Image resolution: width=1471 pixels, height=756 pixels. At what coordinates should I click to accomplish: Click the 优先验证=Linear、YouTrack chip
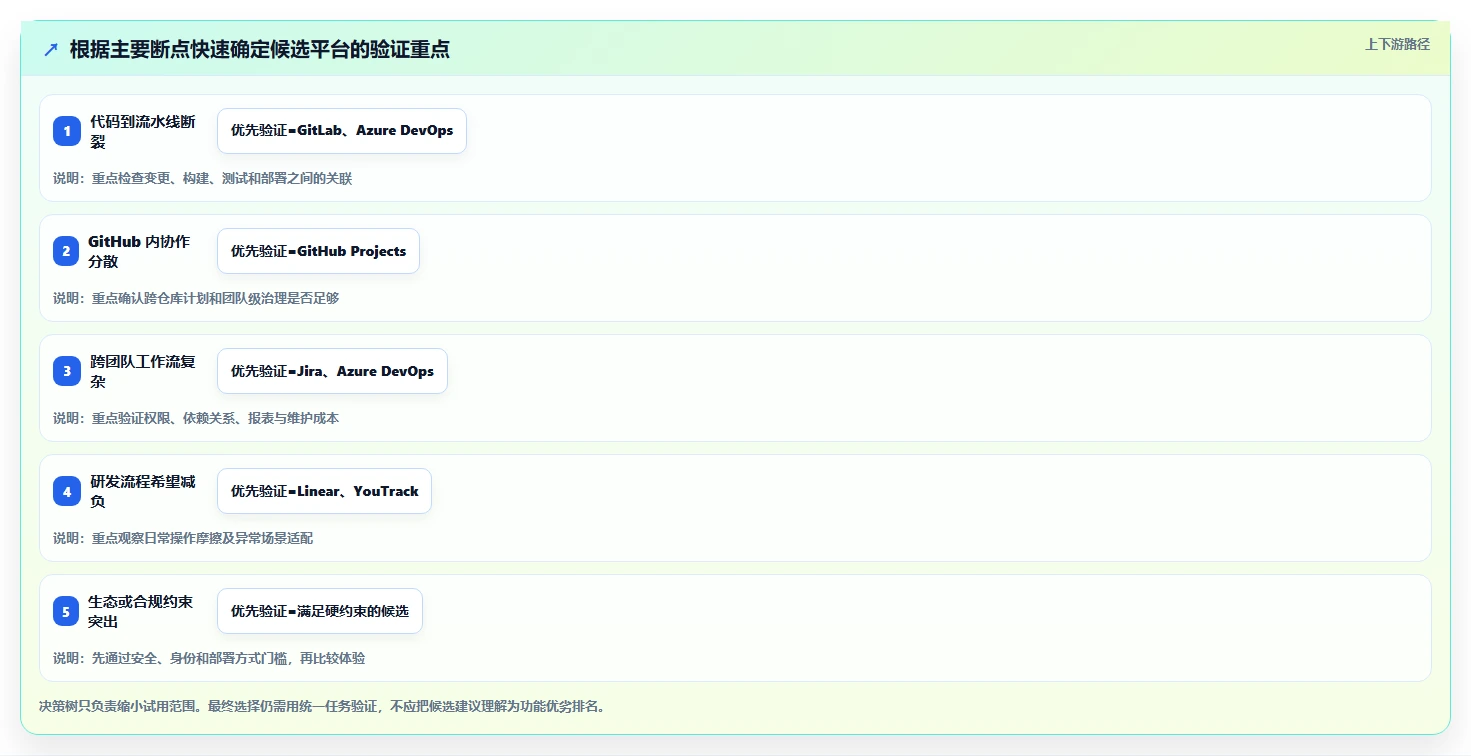click(x=324, y=491)
